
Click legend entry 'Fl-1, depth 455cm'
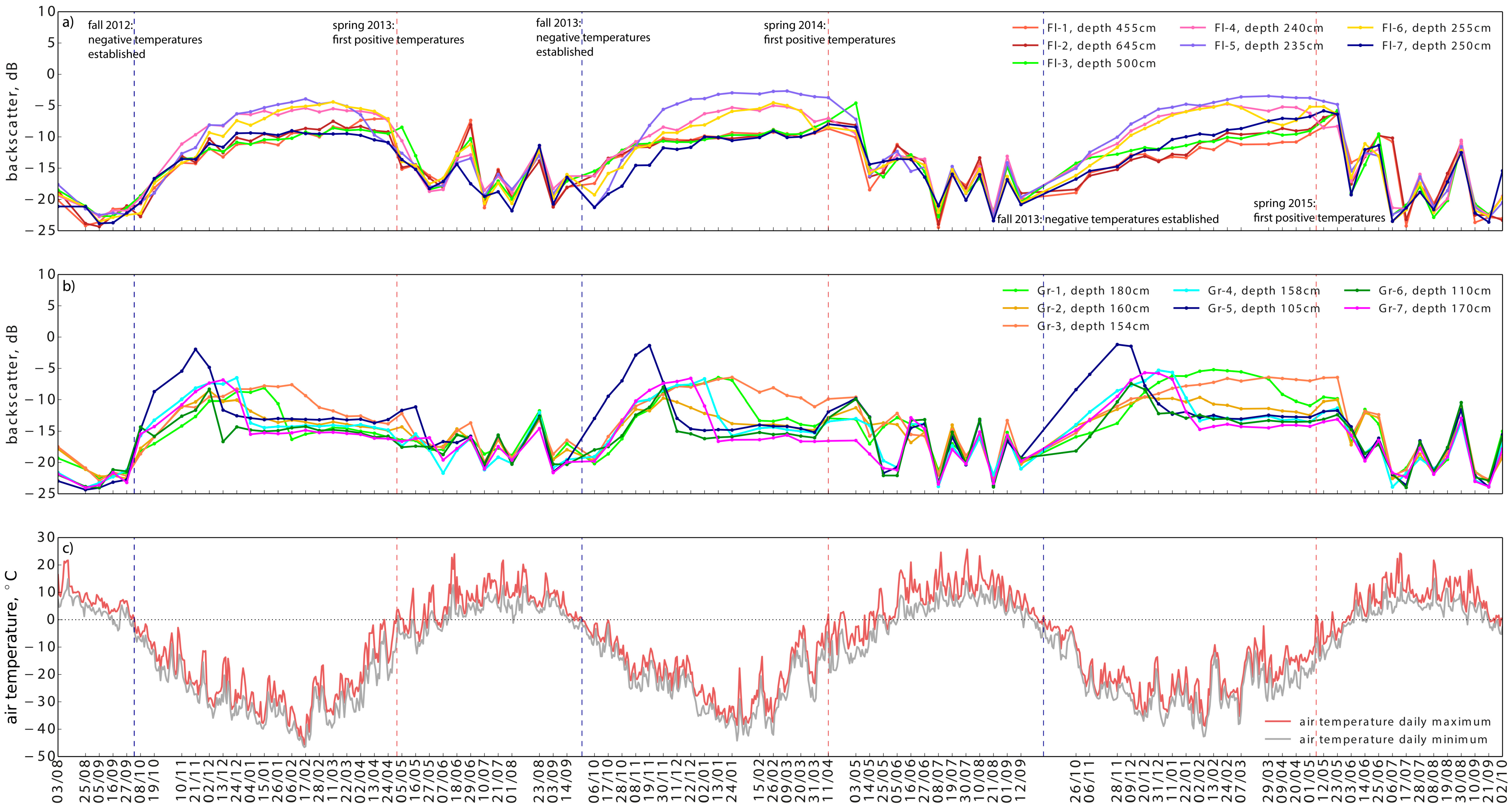tap(1085, 28)
